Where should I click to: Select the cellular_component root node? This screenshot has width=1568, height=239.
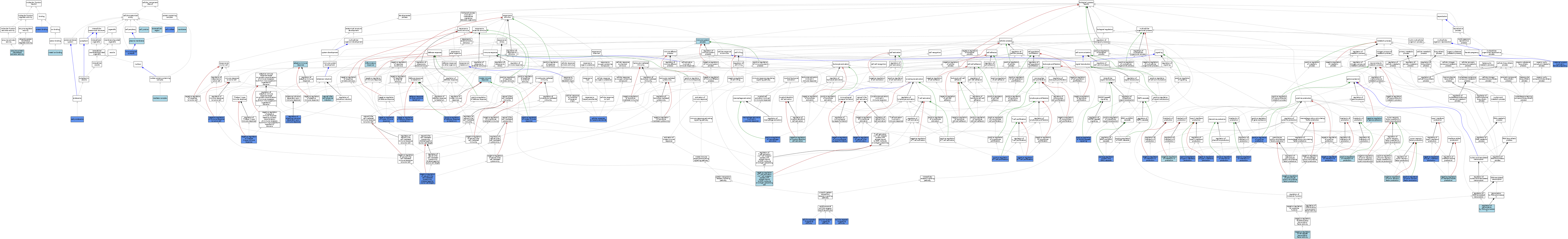click(150, 4)
